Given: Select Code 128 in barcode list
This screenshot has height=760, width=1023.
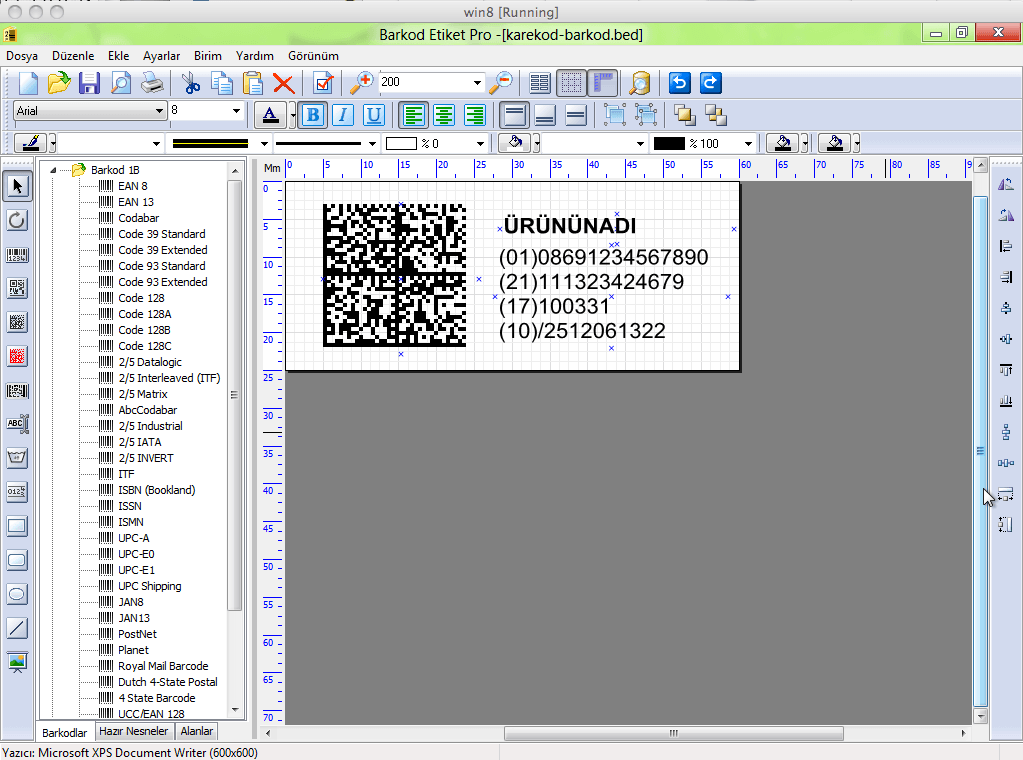Looking at the screenshot, I should point(141,298).
